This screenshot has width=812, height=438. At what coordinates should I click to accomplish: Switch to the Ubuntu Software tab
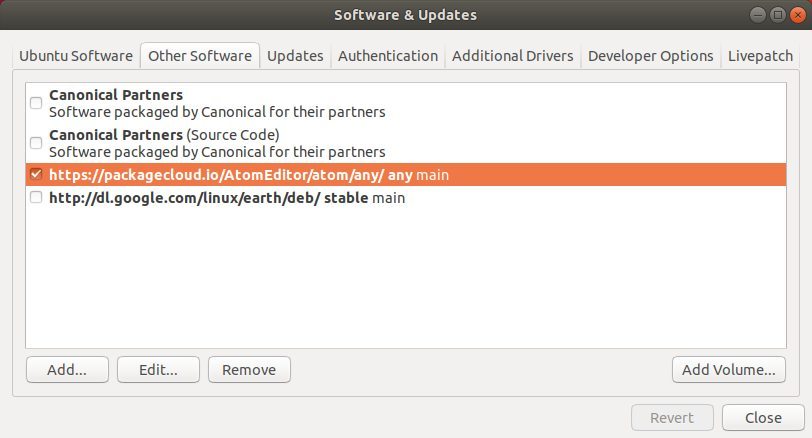[x=76, y=55]
